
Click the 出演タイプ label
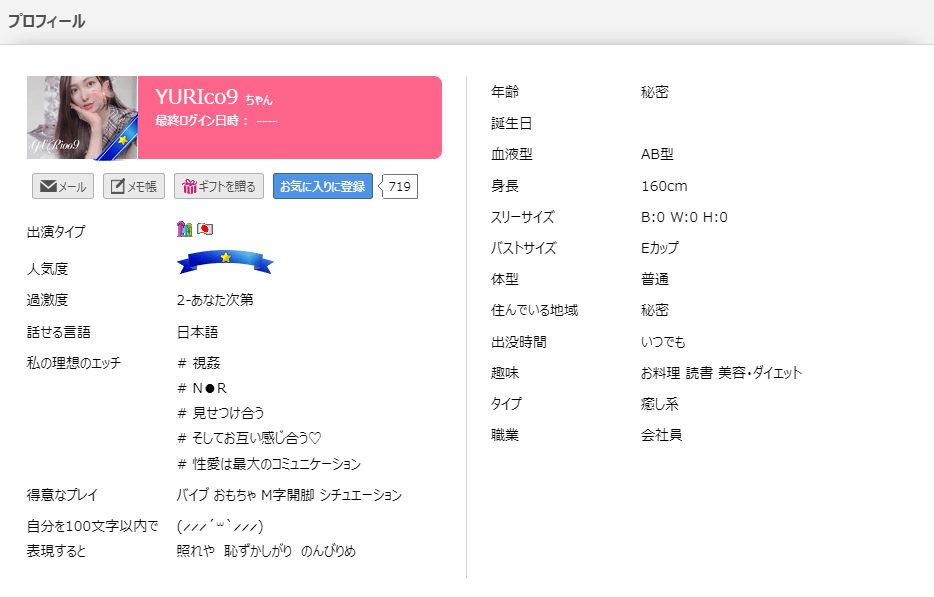coord(56,232)
